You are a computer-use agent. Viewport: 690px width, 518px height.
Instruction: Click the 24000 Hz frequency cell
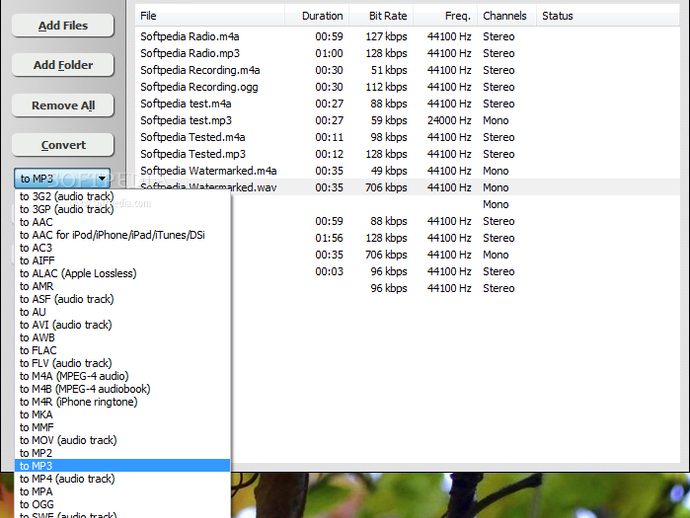click(x=449, y=120)
